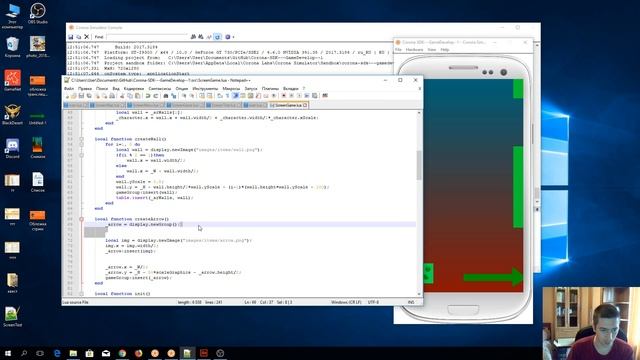Screen dimensions: 640x360
Task: Open the Файл menu in Notepad++
Action: point(69,89)
